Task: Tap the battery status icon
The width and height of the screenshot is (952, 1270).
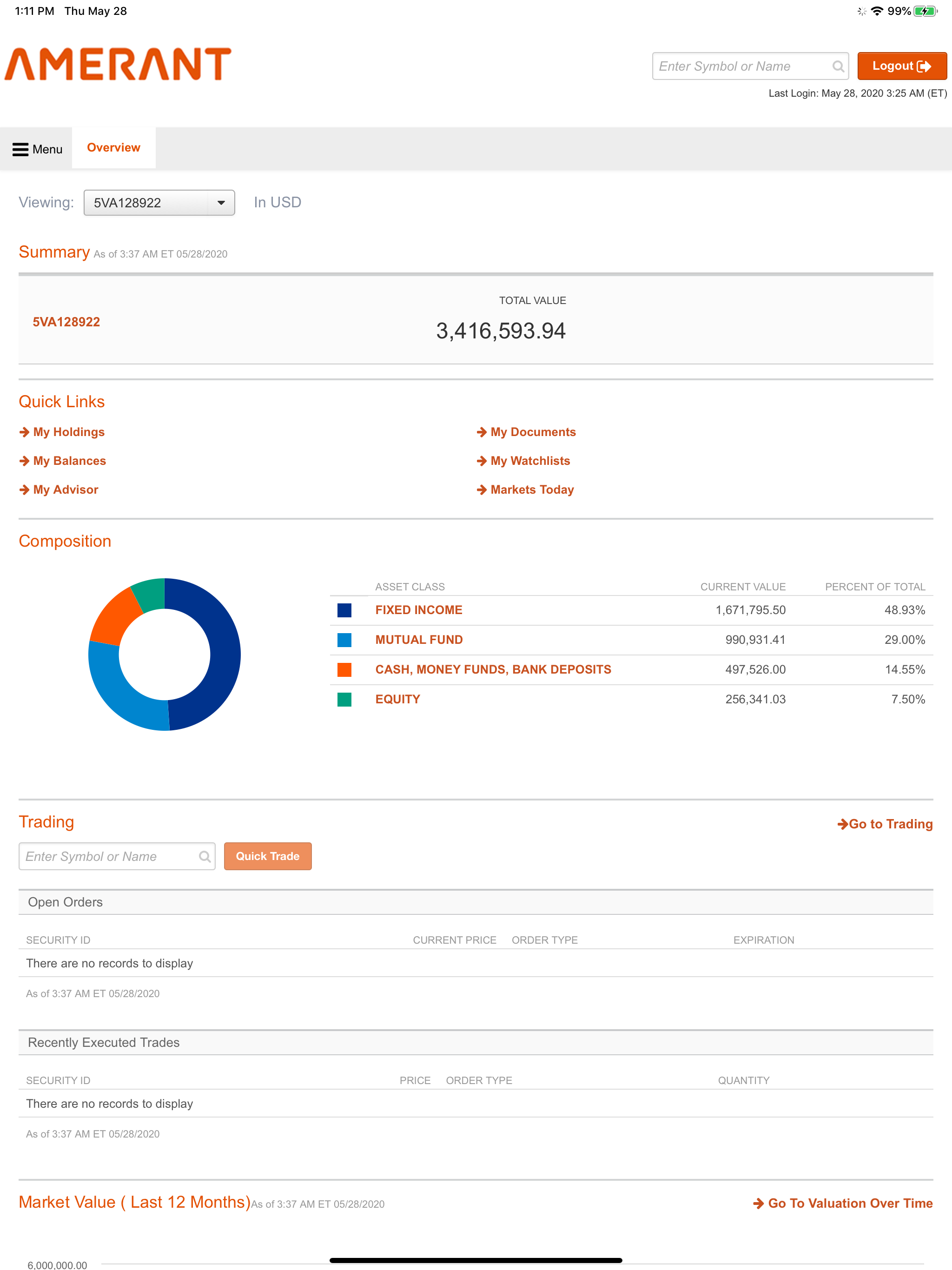Action: coord(925,11)
